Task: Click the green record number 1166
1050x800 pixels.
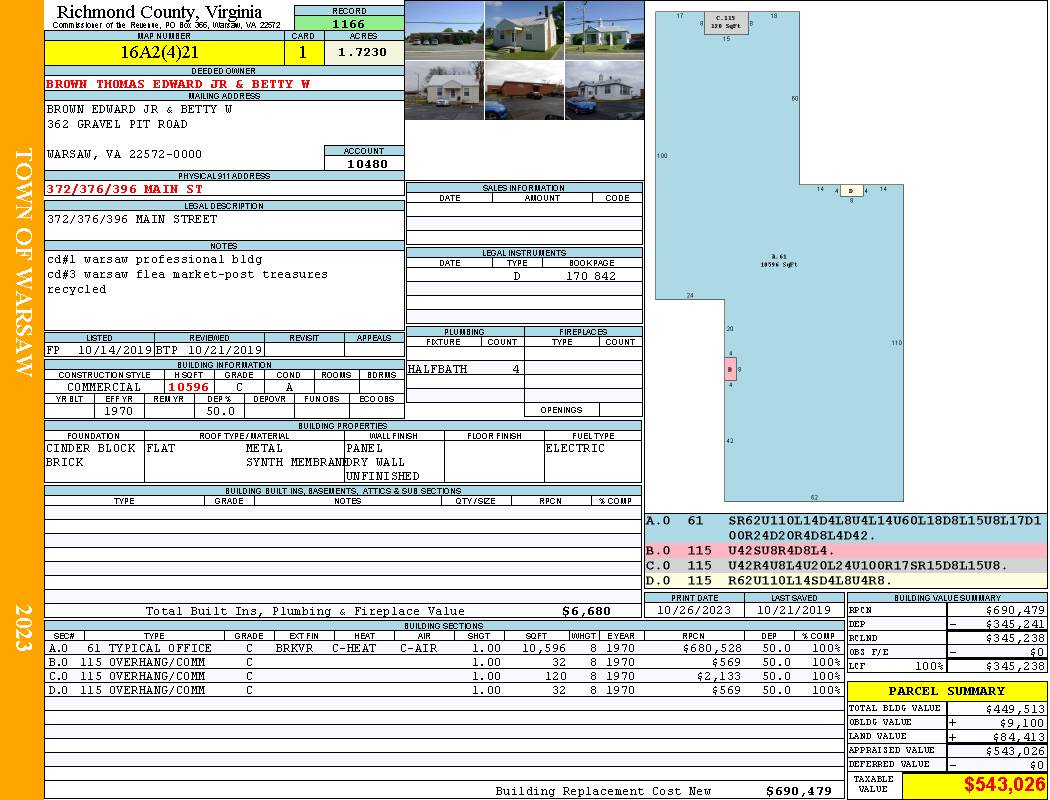Action: pyautogui.click(x=349, y=23)
